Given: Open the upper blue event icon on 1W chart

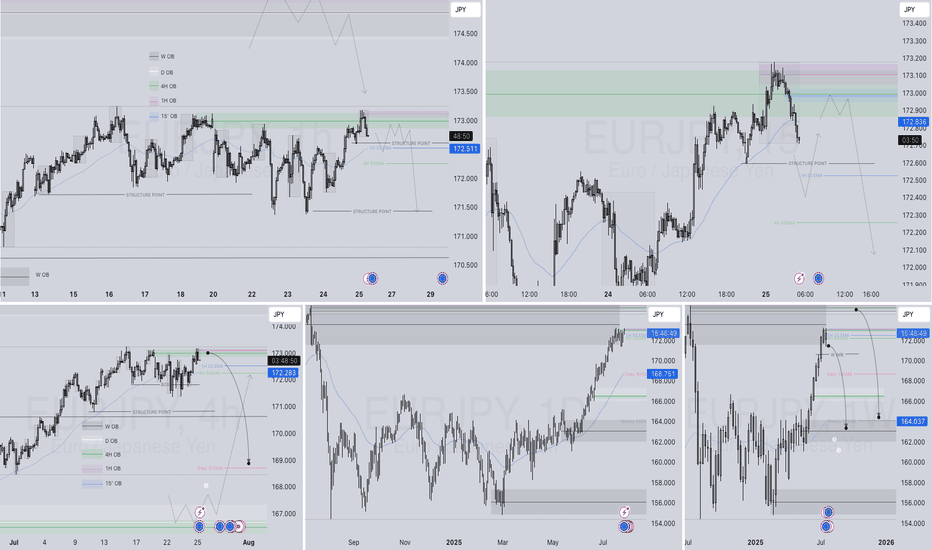Looking at the screenshot, I should [x=827, y=513].
